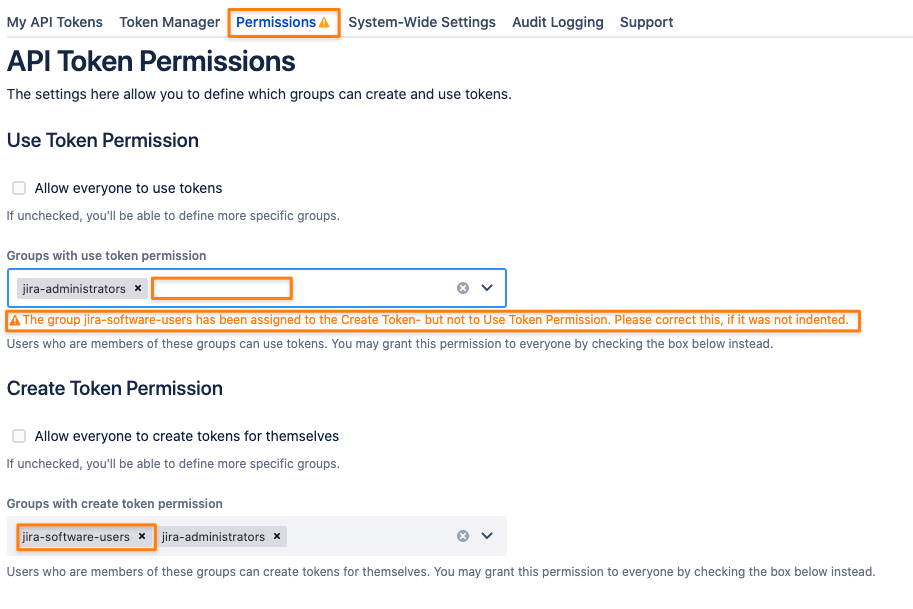Remove jira-administrators from create token groups

pyautogui.click(x=277, y=536)
